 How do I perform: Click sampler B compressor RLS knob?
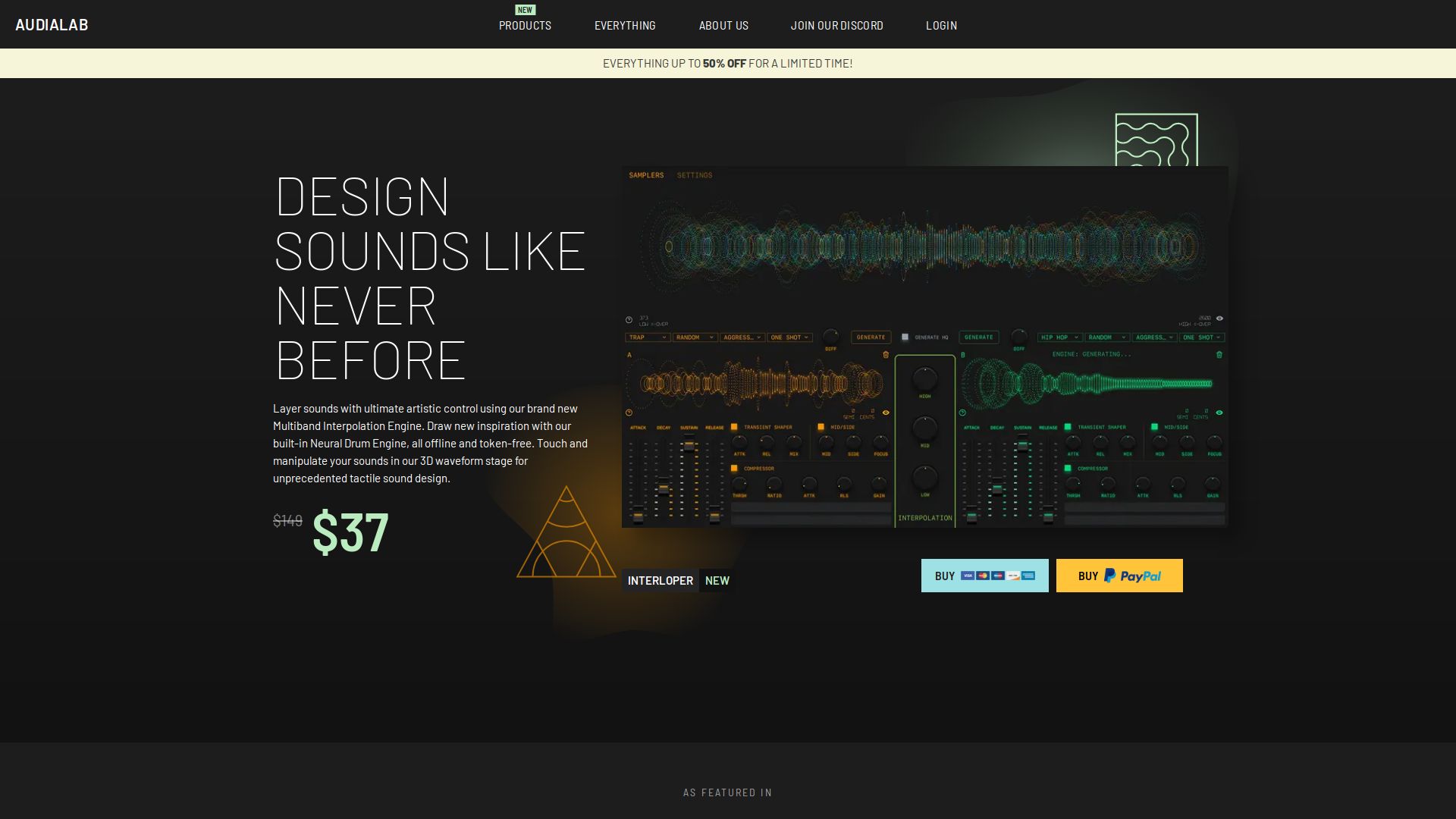click(1178, 483)
